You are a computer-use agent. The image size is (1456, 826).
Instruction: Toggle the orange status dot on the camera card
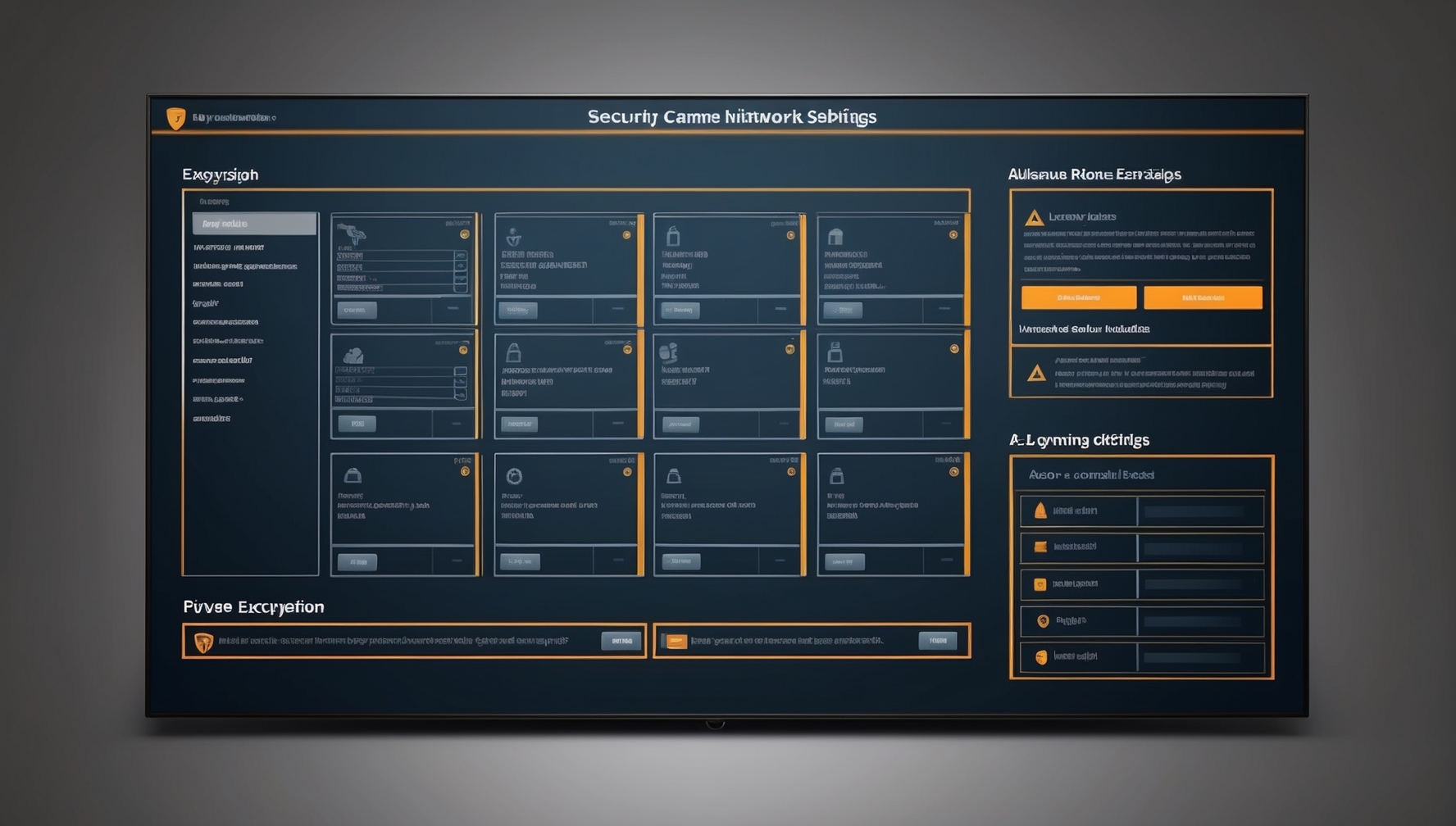(465, 234)
